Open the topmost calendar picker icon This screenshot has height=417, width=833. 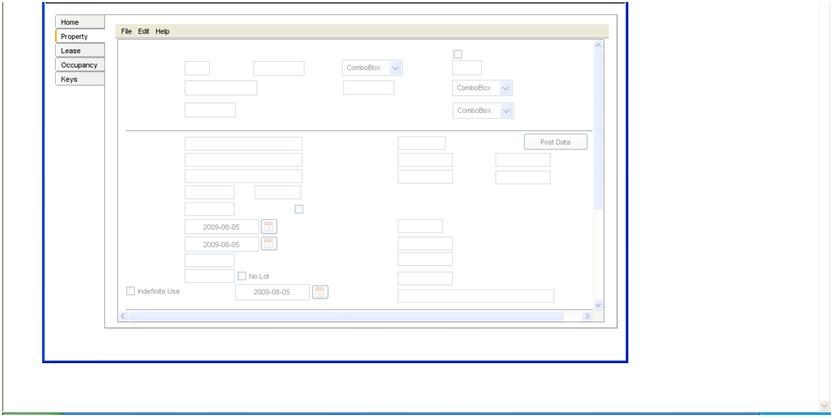point(269,226)
